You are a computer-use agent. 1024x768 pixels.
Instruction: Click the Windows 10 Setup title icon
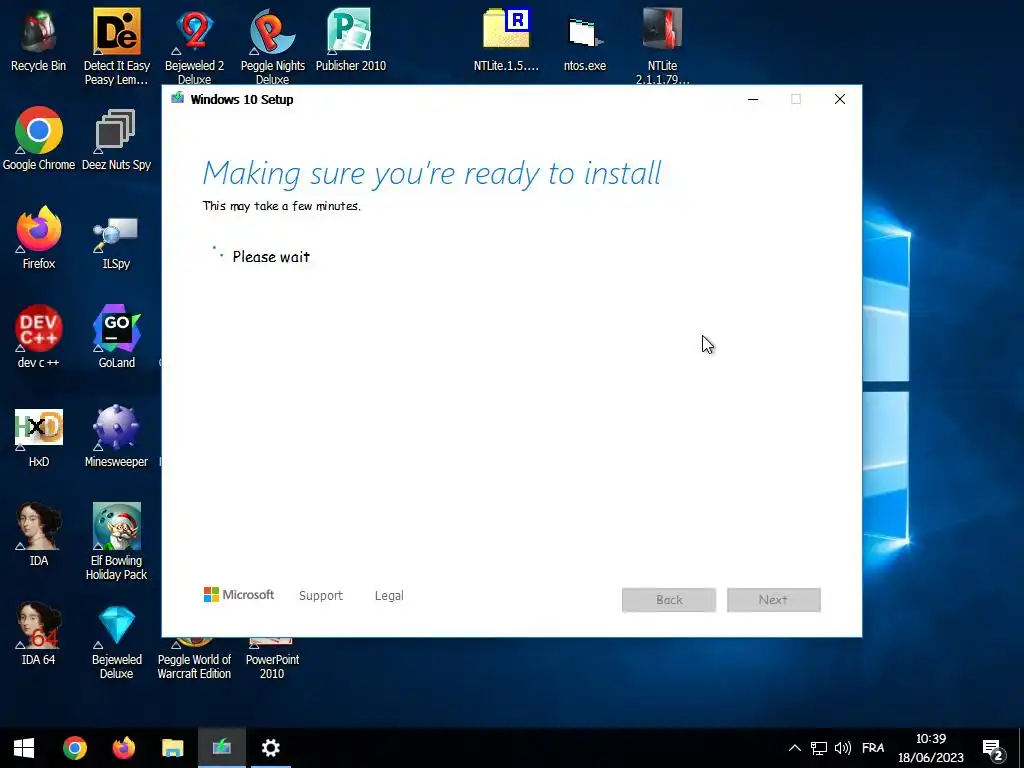[177, 99]
